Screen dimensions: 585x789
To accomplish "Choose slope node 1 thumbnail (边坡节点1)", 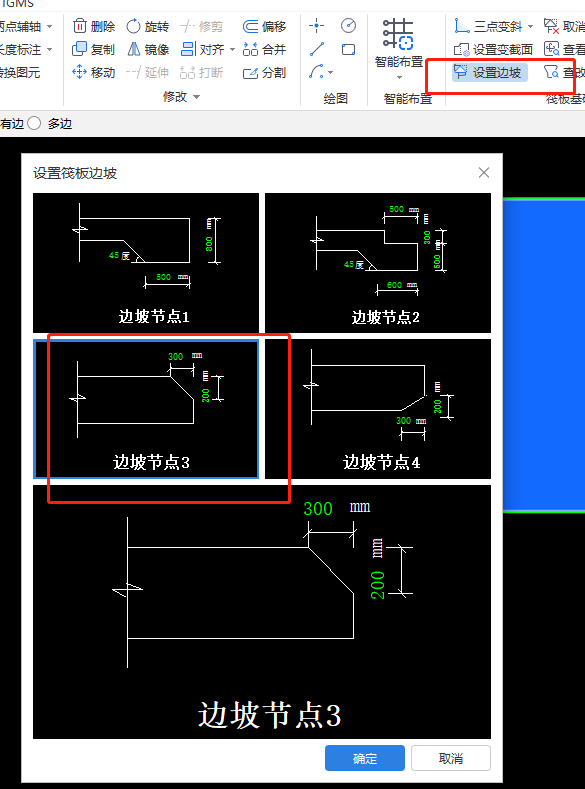I will 146,262.
